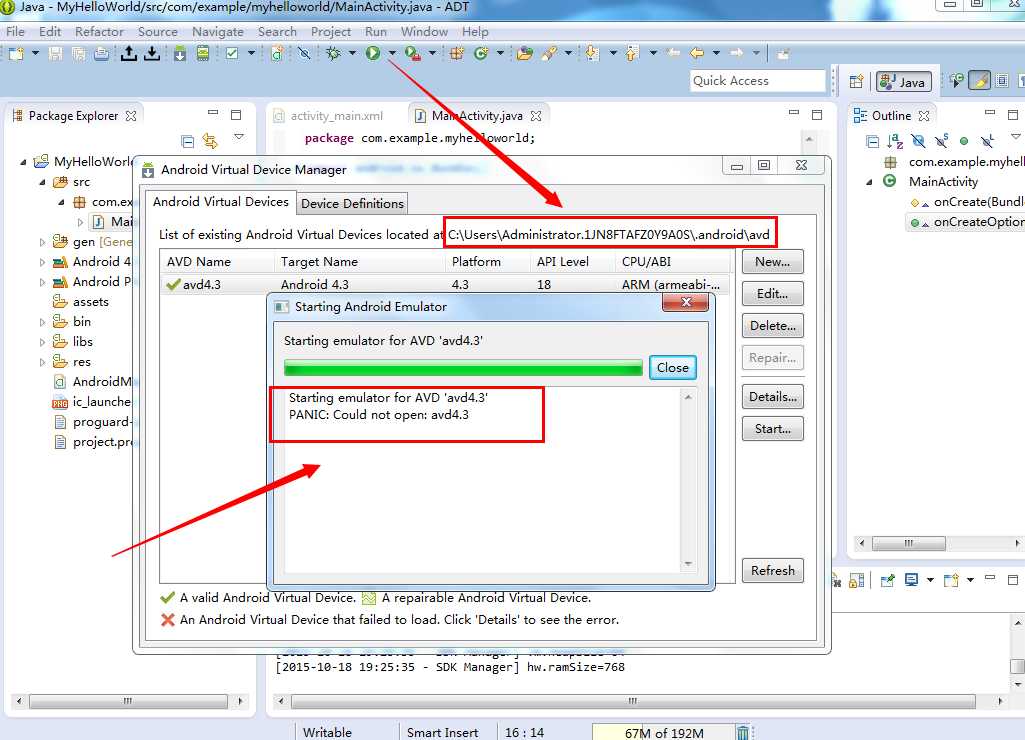Image resolution: width=1025 pixels, height=740 pixels.
Task: Click the New... button in AVD Manager
Action: point(773,261)
